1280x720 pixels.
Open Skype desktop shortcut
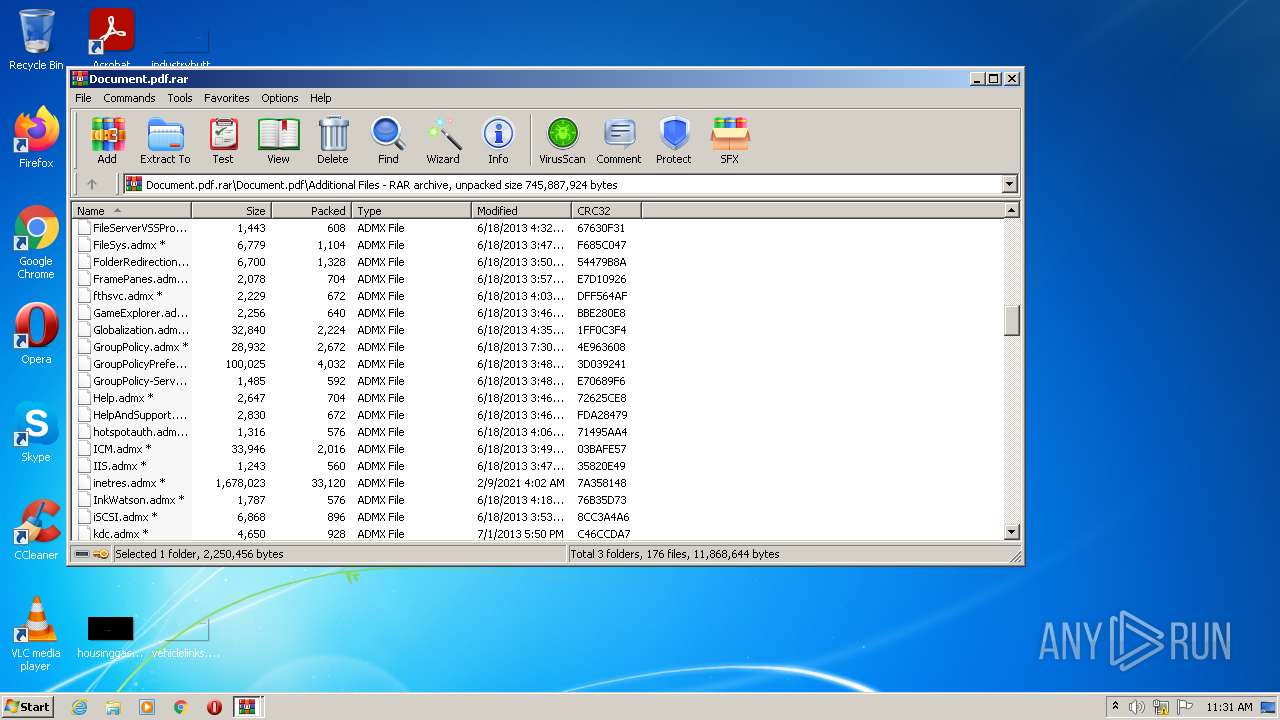coord(36,432)
